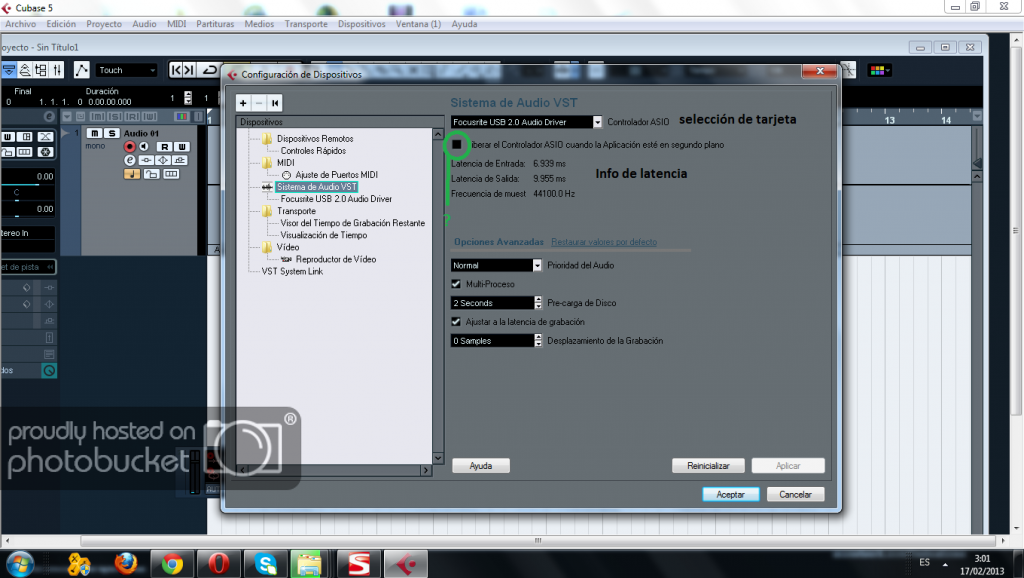Go to previous marker in toolbar
Image resolution: width=1024 pixels, height=578 pixels.
176,70
